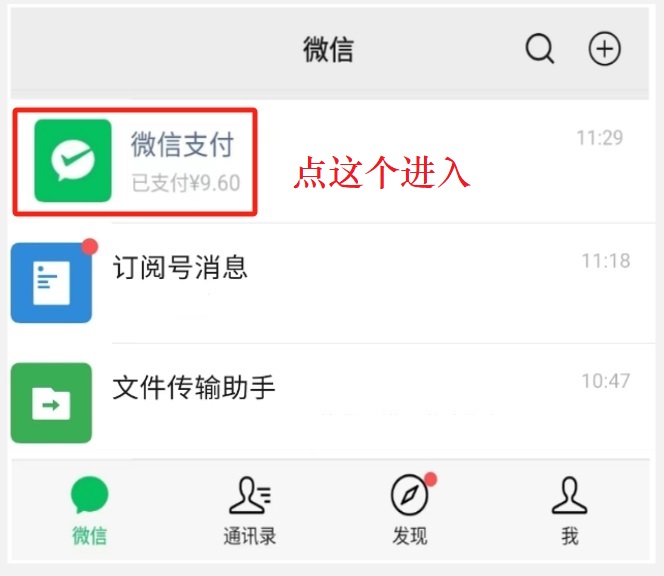This screenshot has height=576, width=664.
Task: Switch to the 我 tab label
Action: tap(570, 536)
